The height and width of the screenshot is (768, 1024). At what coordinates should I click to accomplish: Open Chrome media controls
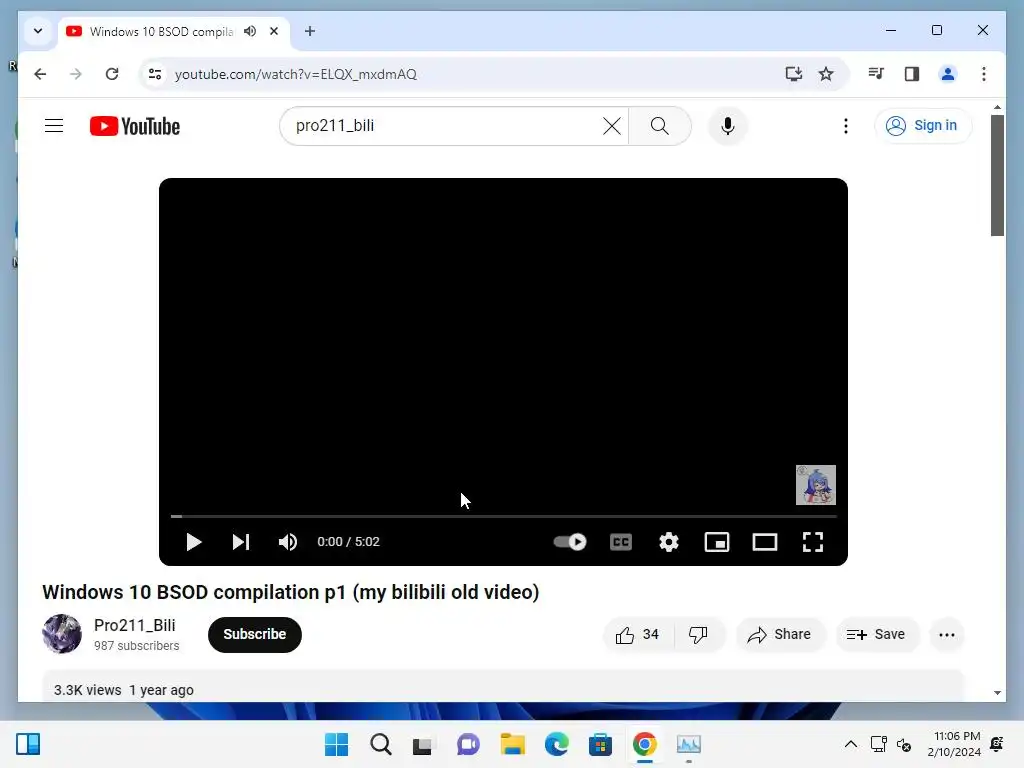pos(876,74)
